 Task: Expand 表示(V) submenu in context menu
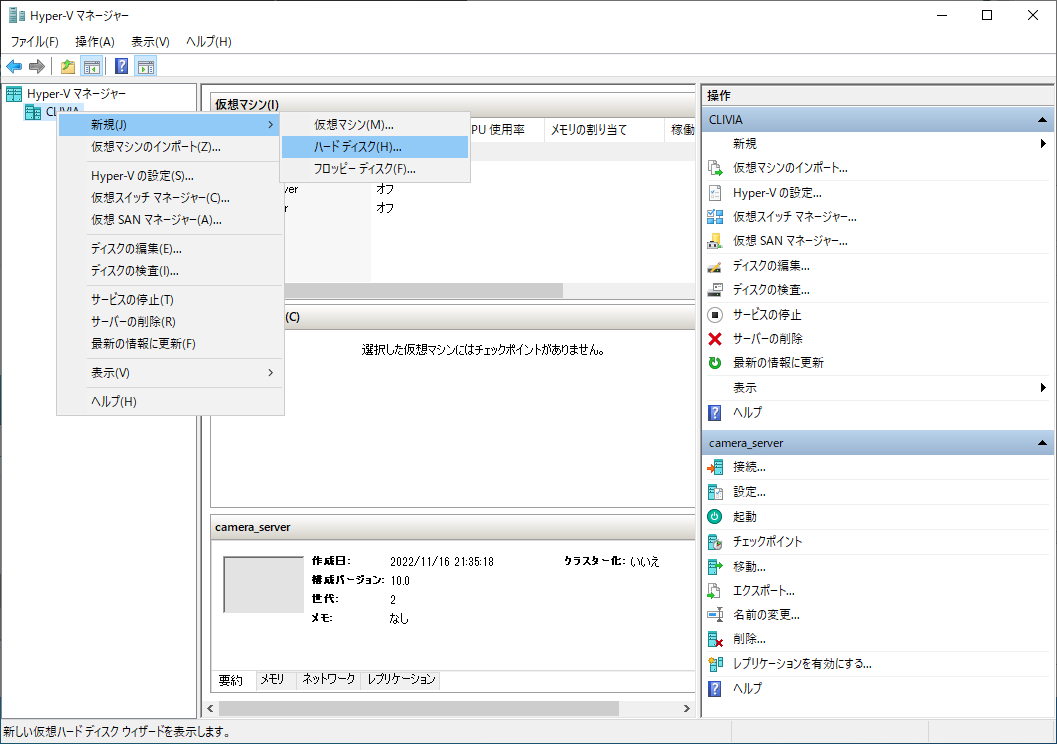click(170, 373)
